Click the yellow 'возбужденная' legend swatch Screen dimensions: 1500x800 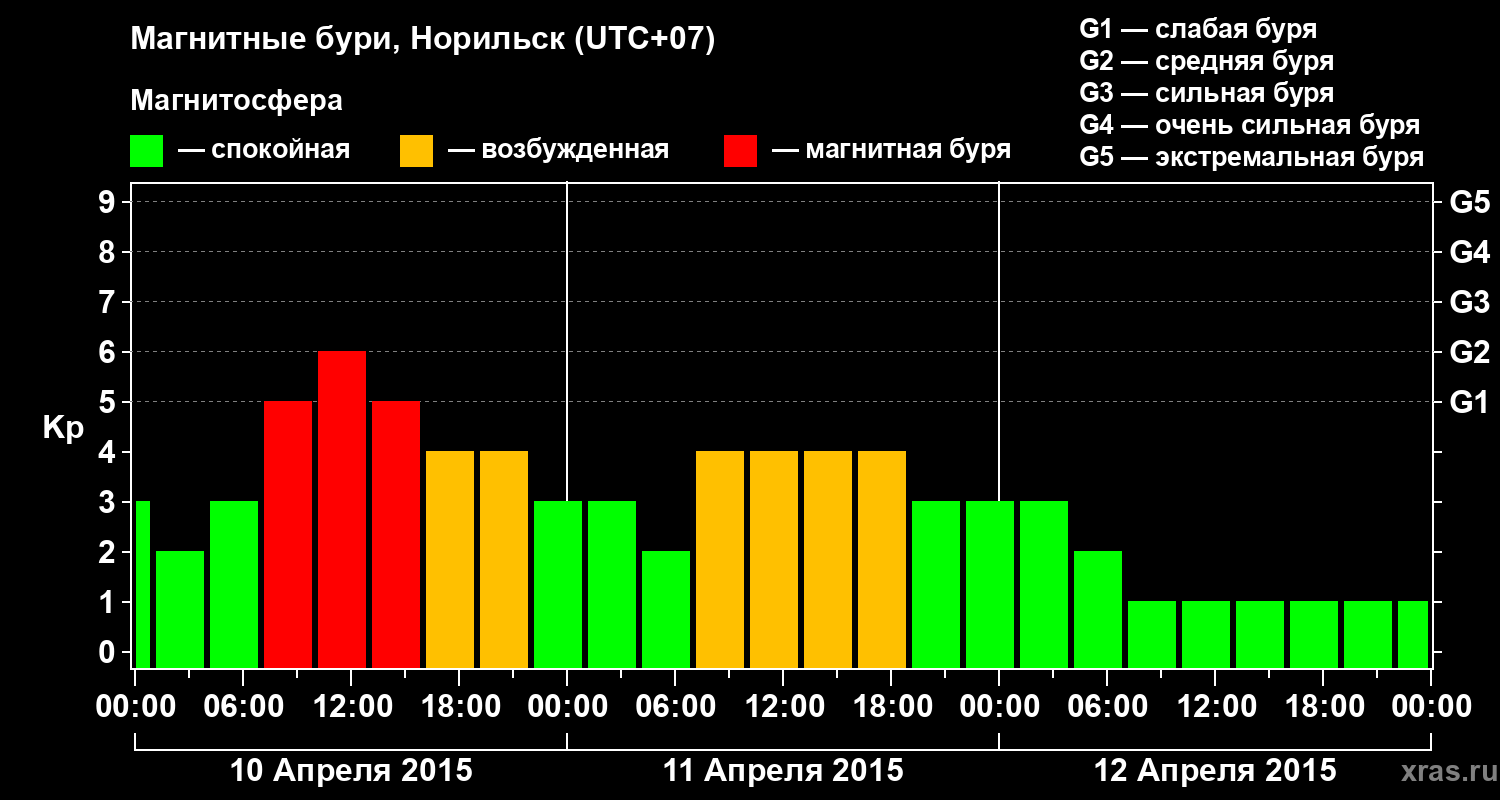pos(416,151)
